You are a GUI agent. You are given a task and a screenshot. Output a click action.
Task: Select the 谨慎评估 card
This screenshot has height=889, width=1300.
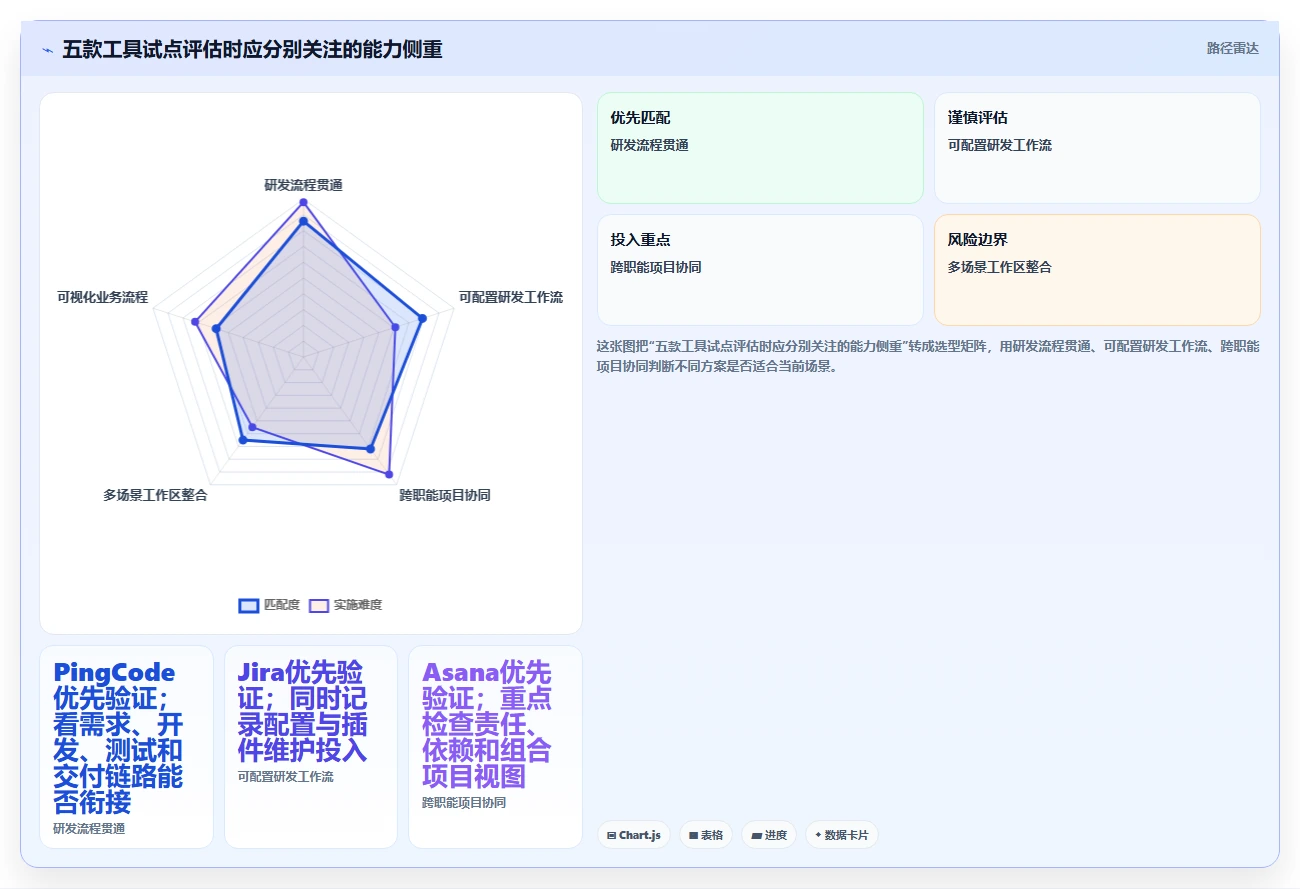(x=1097, y=148)
